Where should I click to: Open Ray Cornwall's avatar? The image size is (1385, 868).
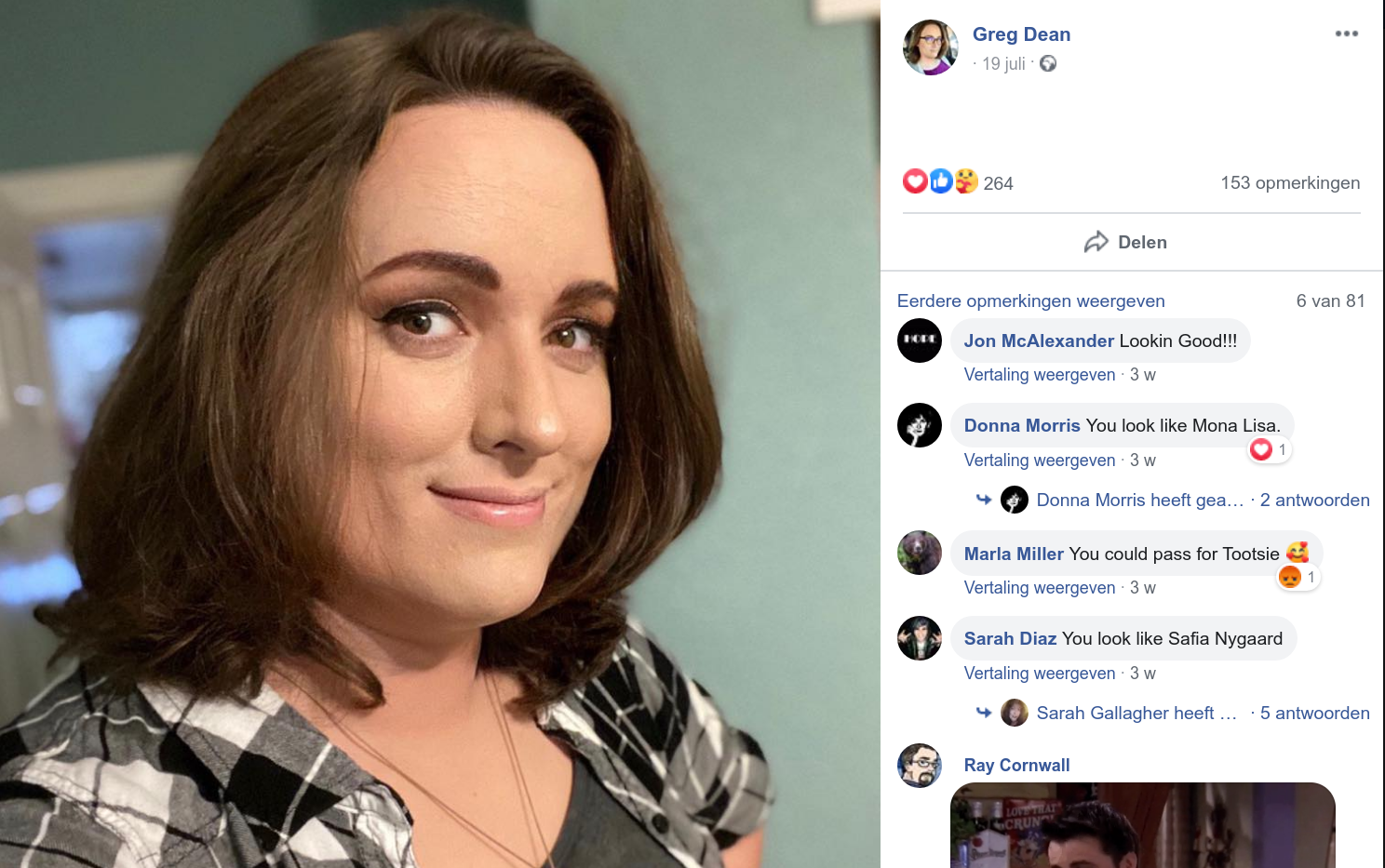pyautogui.click(x=920, y=765)
